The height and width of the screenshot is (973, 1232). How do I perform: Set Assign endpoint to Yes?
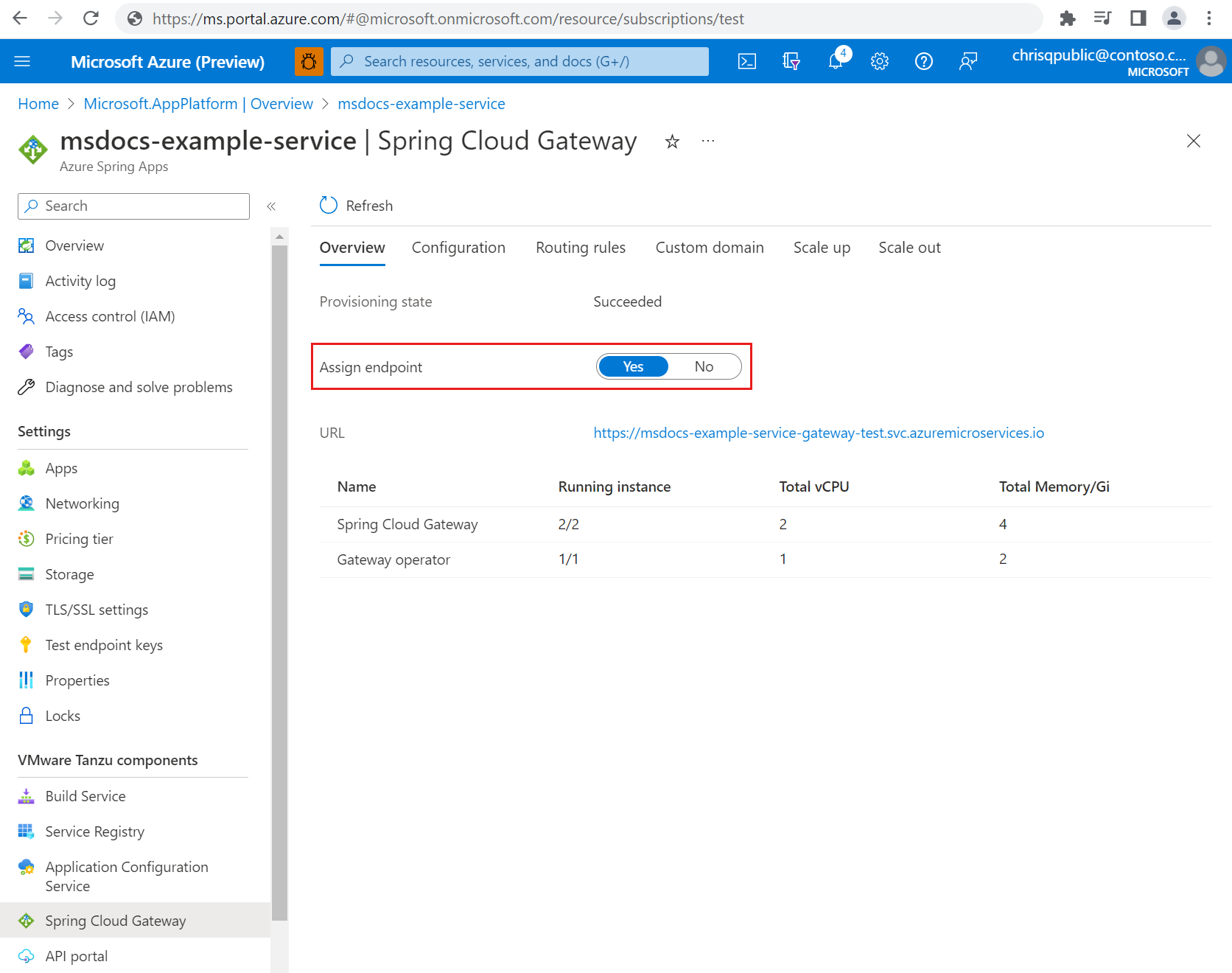click(633, 366)
